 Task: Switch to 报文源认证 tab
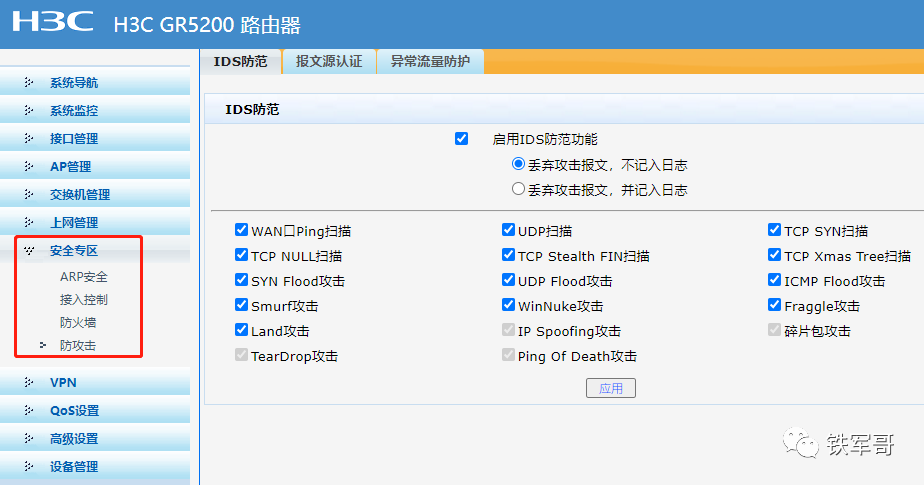pos(329,61)
